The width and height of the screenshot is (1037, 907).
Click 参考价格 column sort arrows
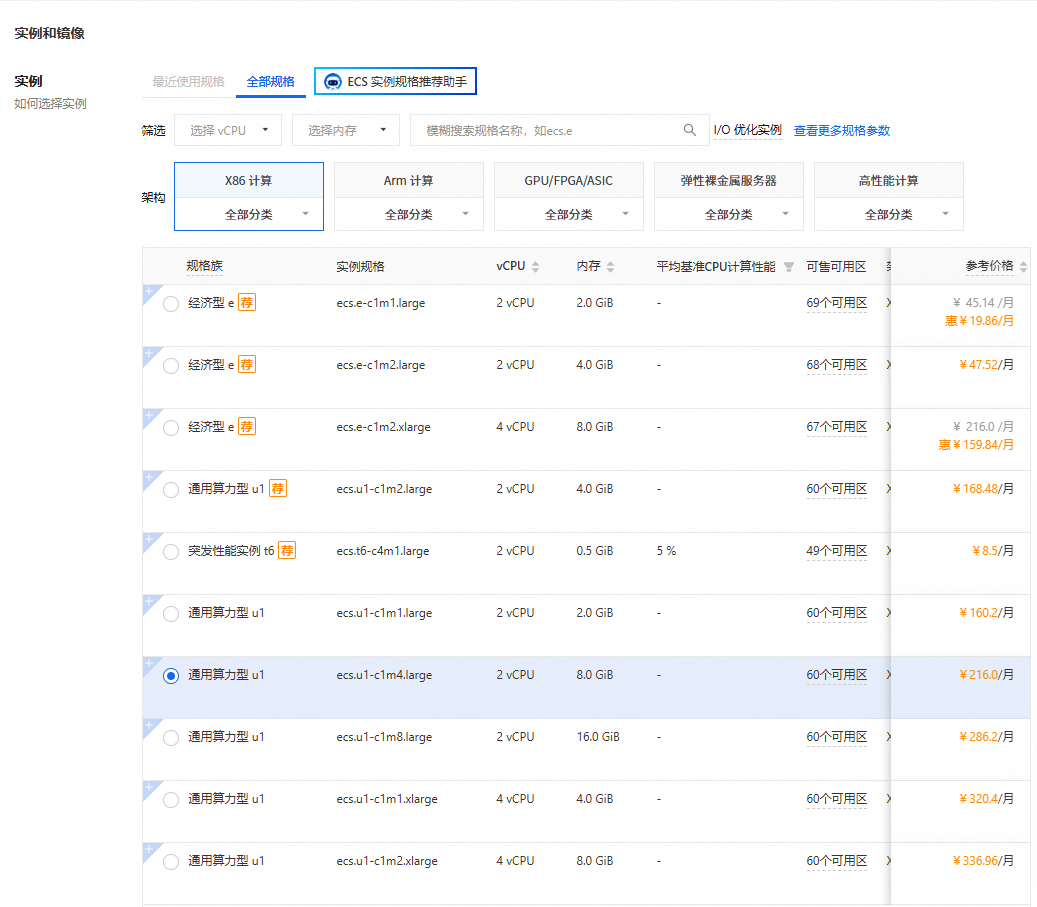(x=1023, y=267)
